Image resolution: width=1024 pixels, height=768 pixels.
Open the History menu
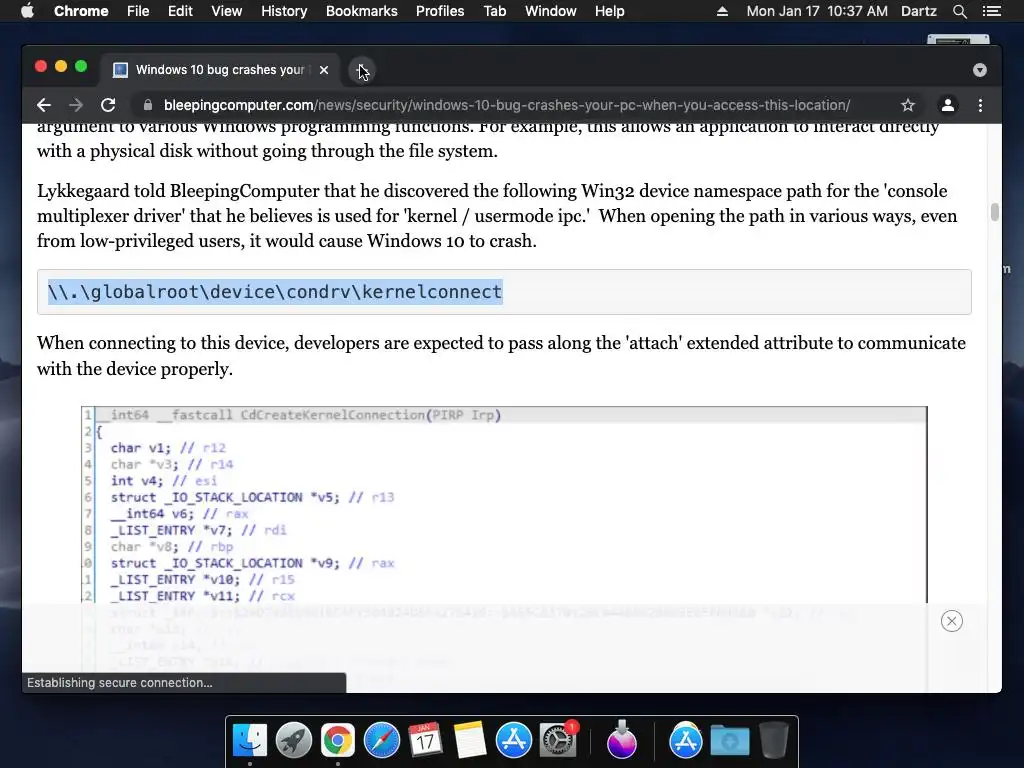point(284,11)
